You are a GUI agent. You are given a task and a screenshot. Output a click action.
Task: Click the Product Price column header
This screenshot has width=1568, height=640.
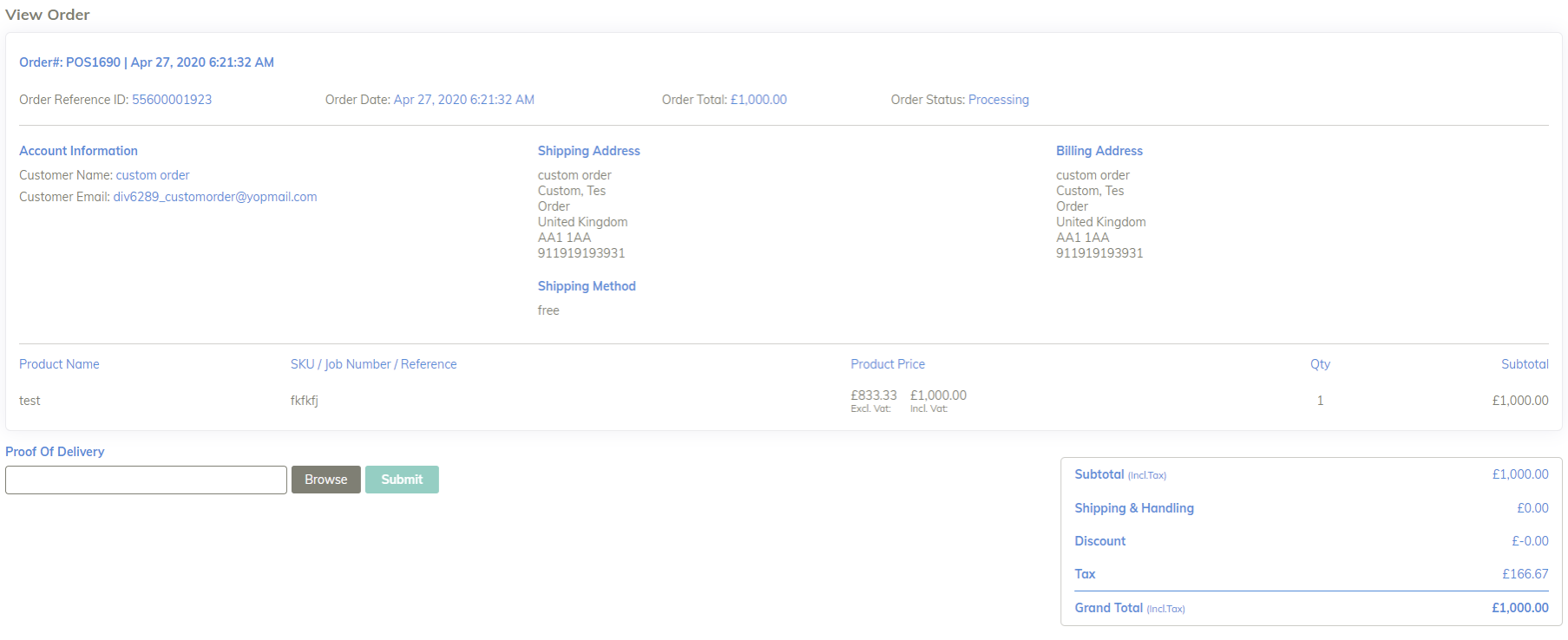pos(887,364)
